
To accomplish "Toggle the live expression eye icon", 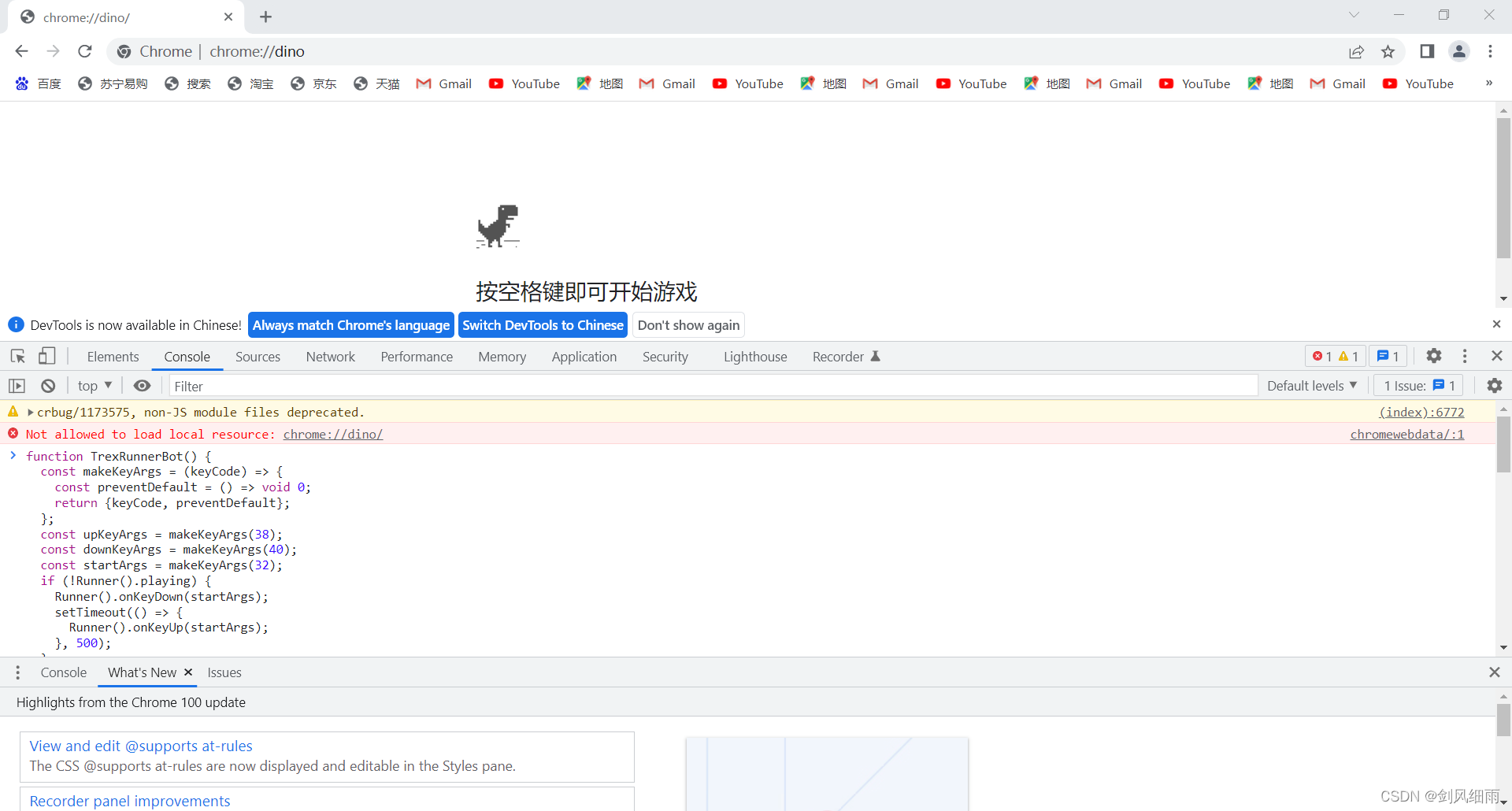I will click(142, 386).
